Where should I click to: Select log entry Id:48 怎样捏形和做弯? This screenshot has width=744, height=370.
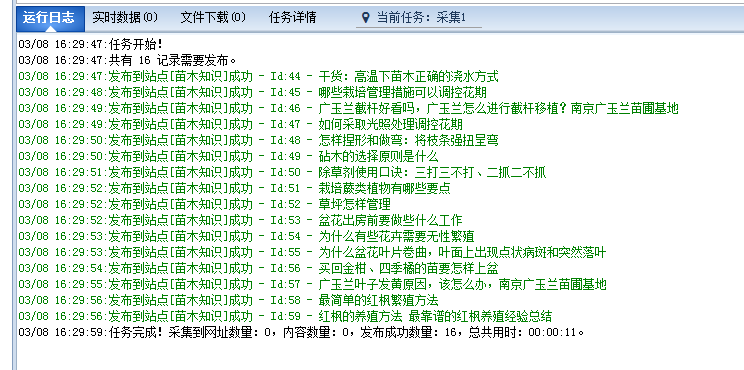tap(258, 140)
